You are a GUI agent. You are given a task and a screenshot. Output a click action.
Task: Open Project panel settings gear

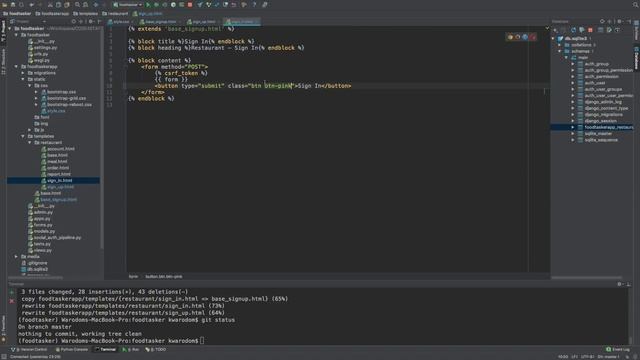(91, 21)
